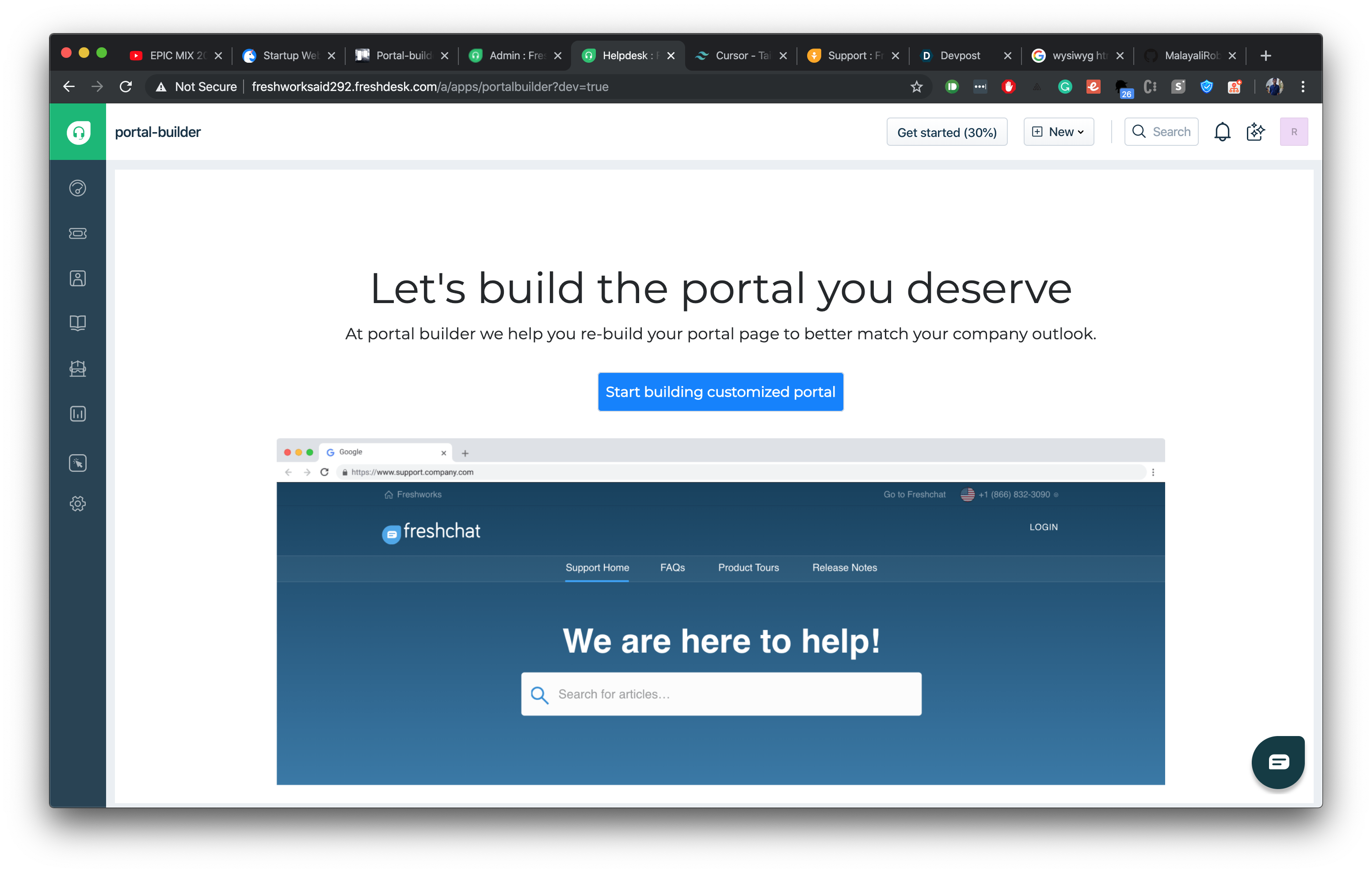Open the Dashboard icon in sidebar

77,188
